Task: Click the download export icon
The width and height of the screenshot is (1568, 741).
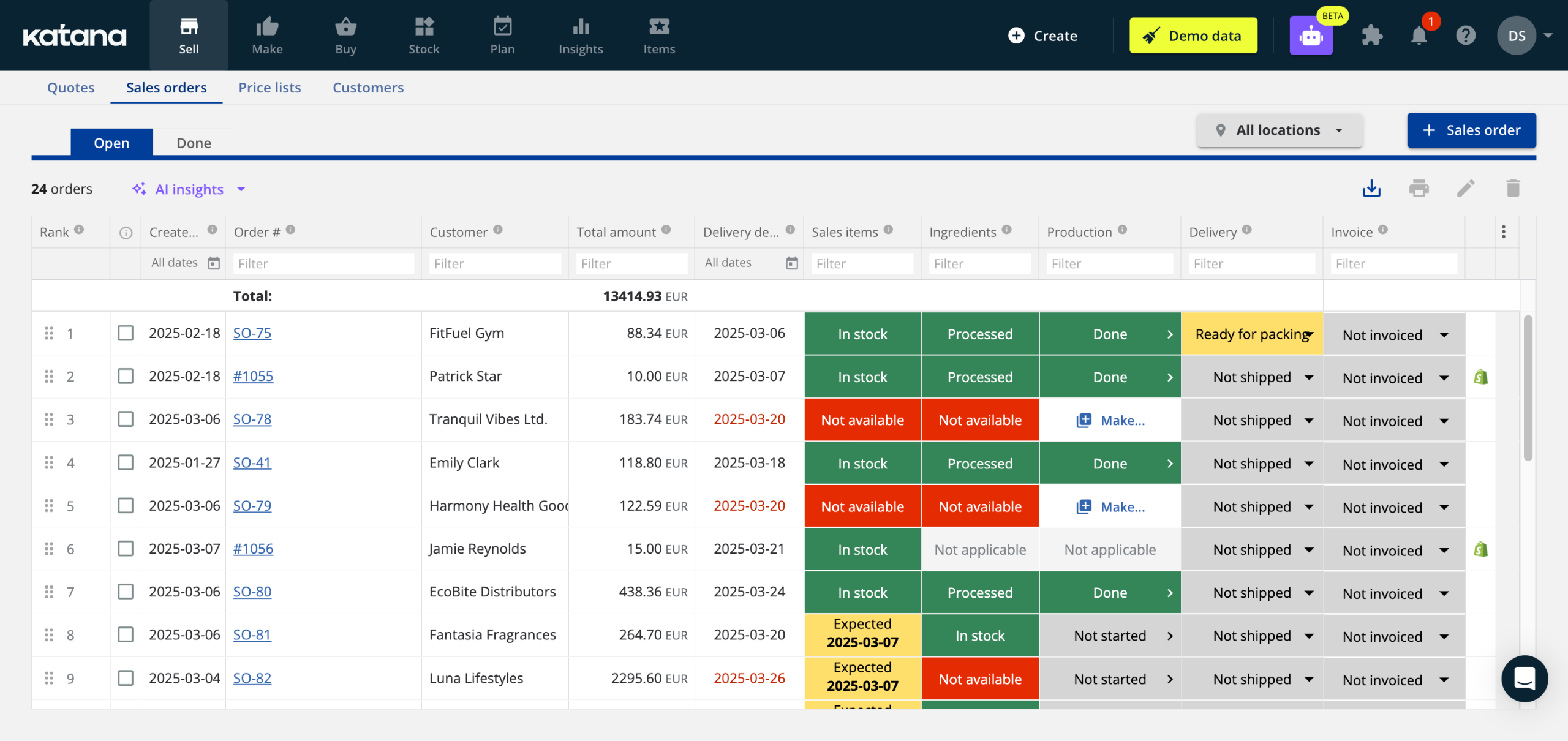Action: point(1371,189)
